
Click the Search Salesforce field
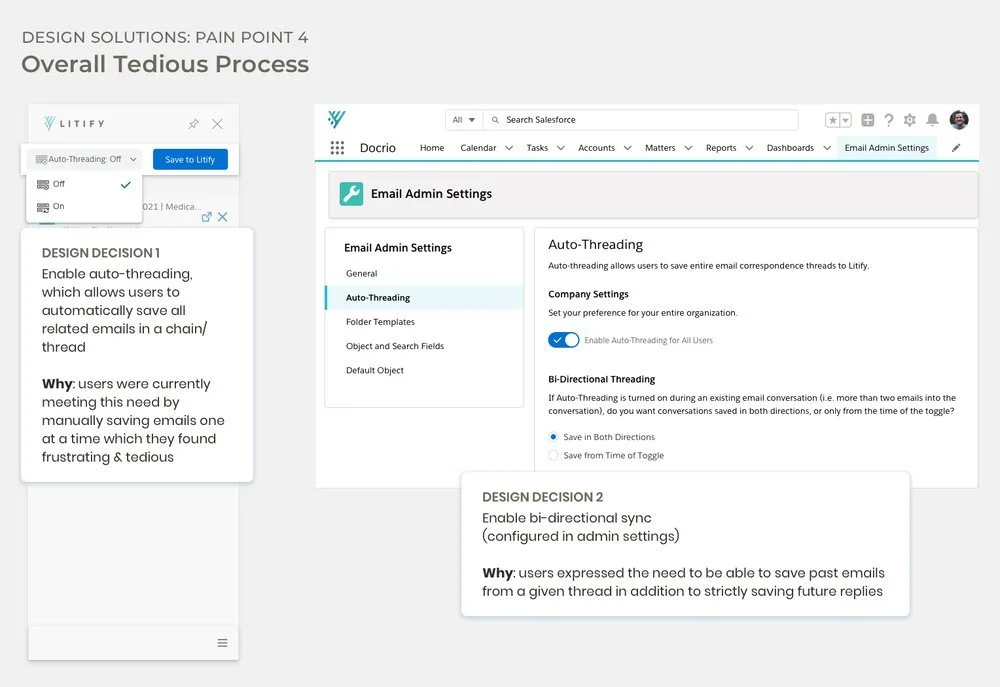pyautogui.click(x=641, y=120)
